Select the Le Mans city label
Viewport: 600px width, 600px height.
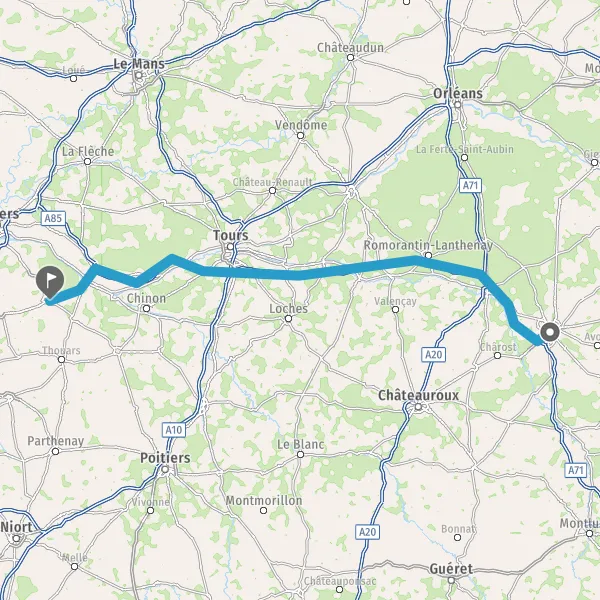click(x=139, y=64)
